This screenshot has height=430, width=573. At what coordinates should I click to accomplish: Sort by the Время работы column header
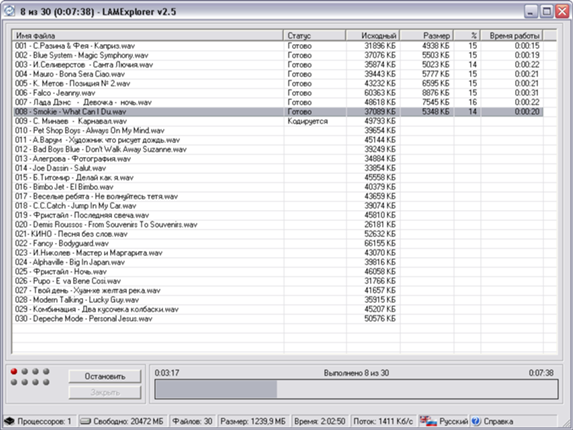point(511,35)
